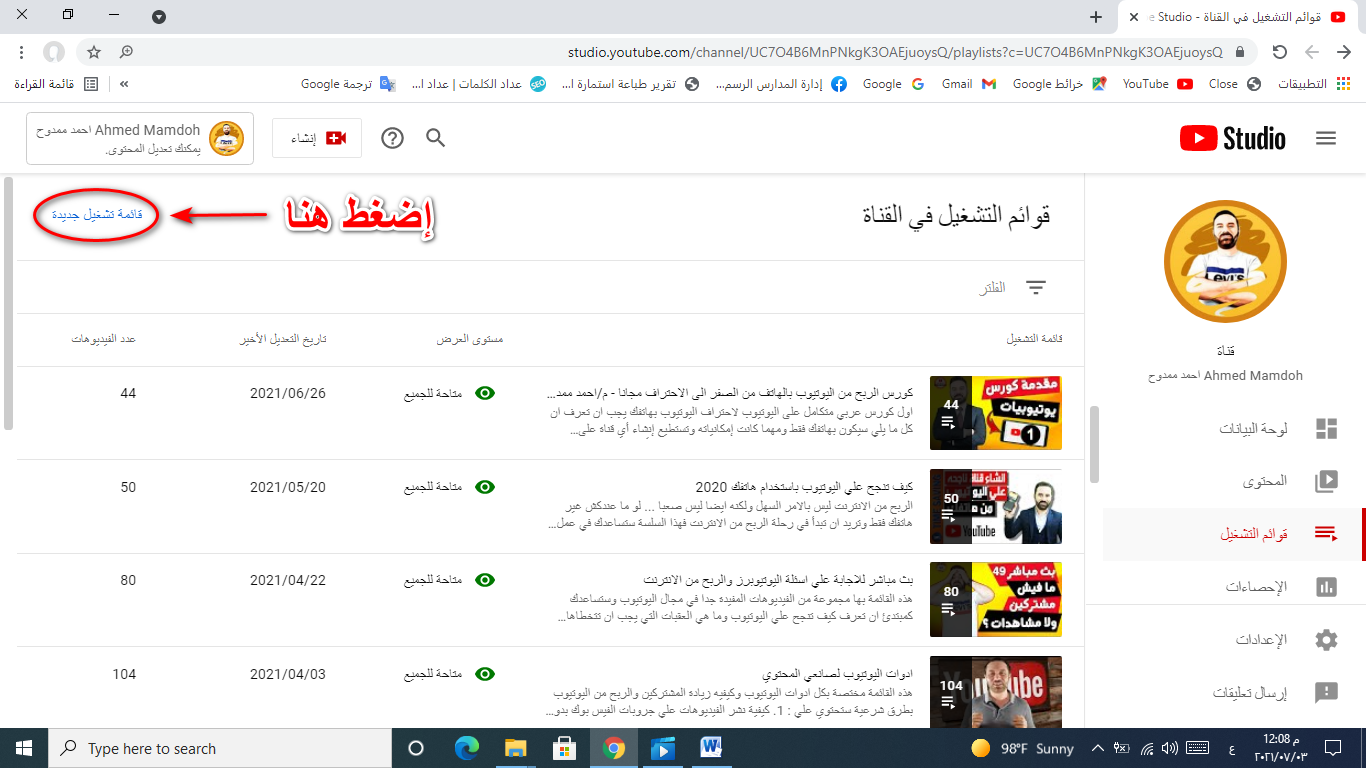Open the Chrome tab search dropdown arrow
Image resolution: width=1366 pixels, height=768 pixels.
tap(159, 17)
